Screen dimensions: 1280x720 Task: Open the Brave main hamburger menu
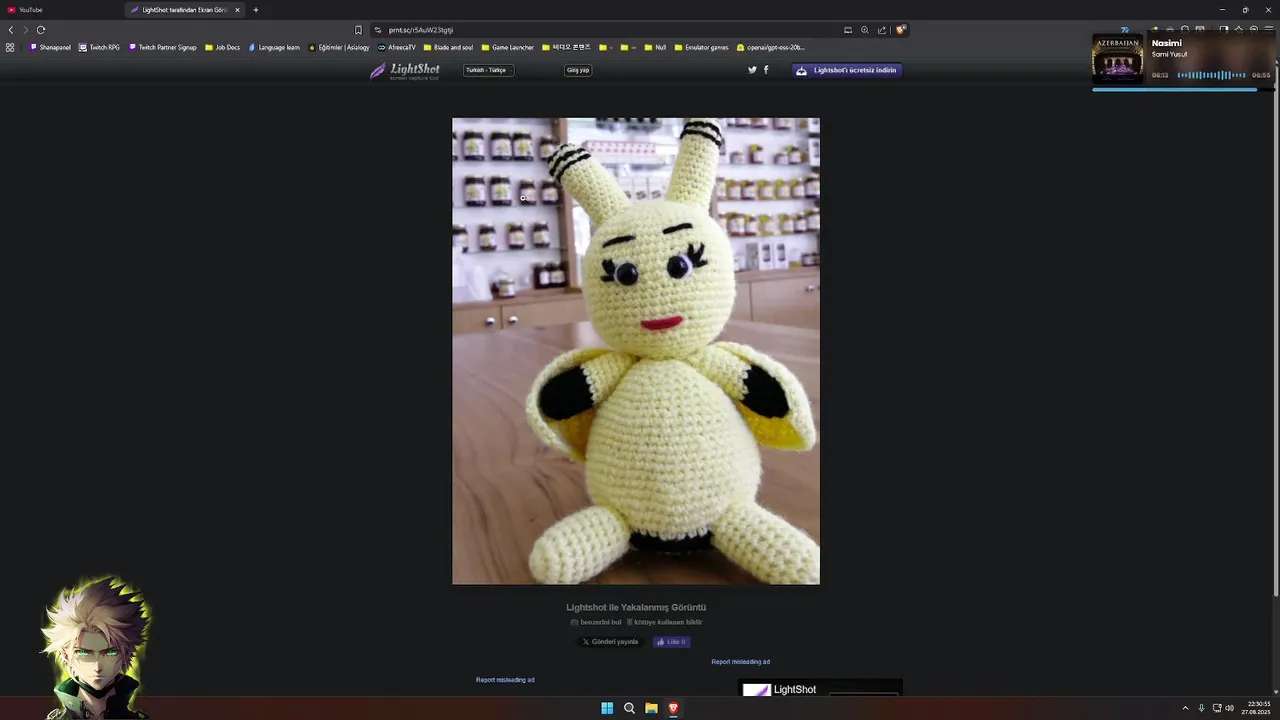point(1269,30)
